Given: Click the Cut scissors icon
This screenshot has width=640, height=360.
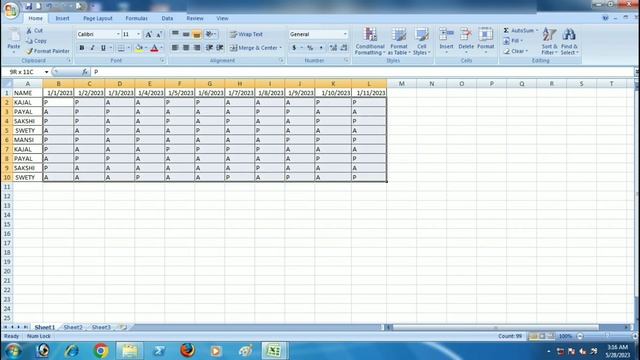Looking at the screenshot, I should (x=29, y=31).
